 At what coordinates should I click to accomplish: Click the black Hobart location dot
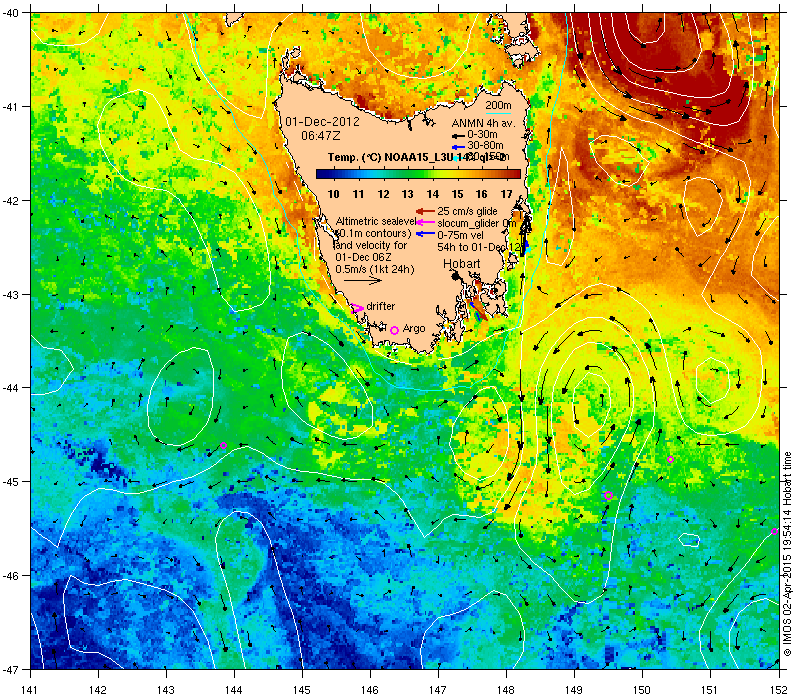(456, 276)
